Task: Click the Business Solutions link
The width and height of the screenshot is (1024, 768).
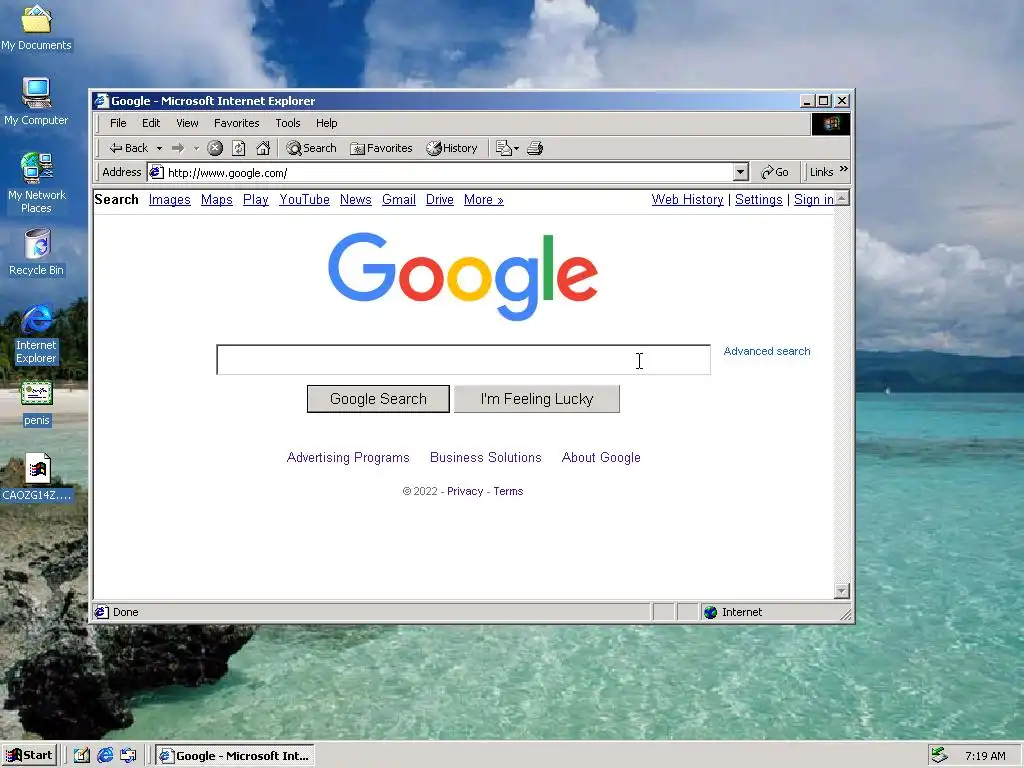Action: click(x=486, y=458)
